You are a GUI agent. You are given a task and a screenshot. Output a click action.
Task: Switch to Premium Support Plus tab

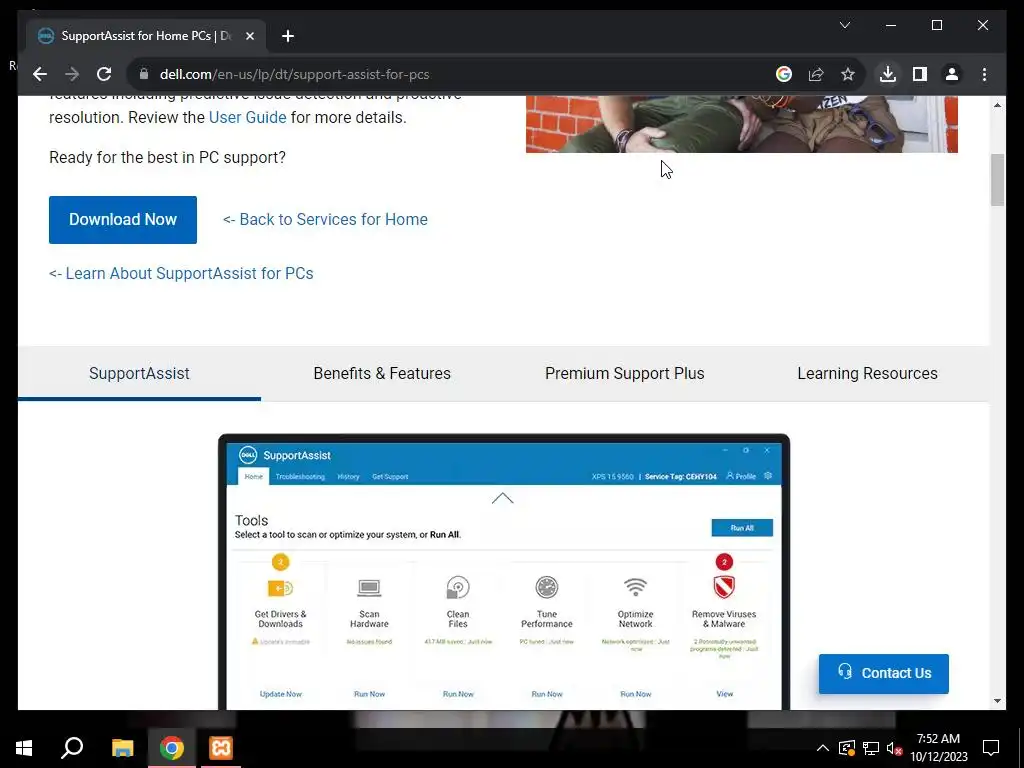[x=624, y=374]
